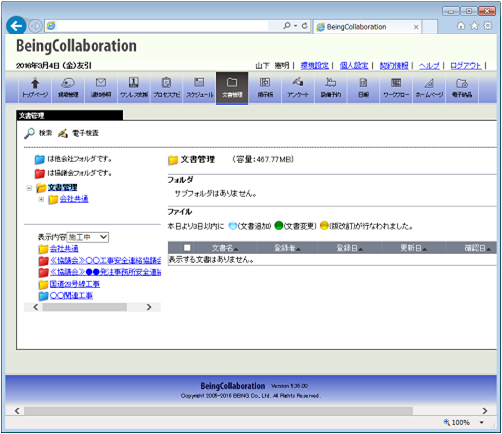Open the 表示内容 施工中 dropdown
502x434 pixels.
pyautogui.click(x=88, y=237)
